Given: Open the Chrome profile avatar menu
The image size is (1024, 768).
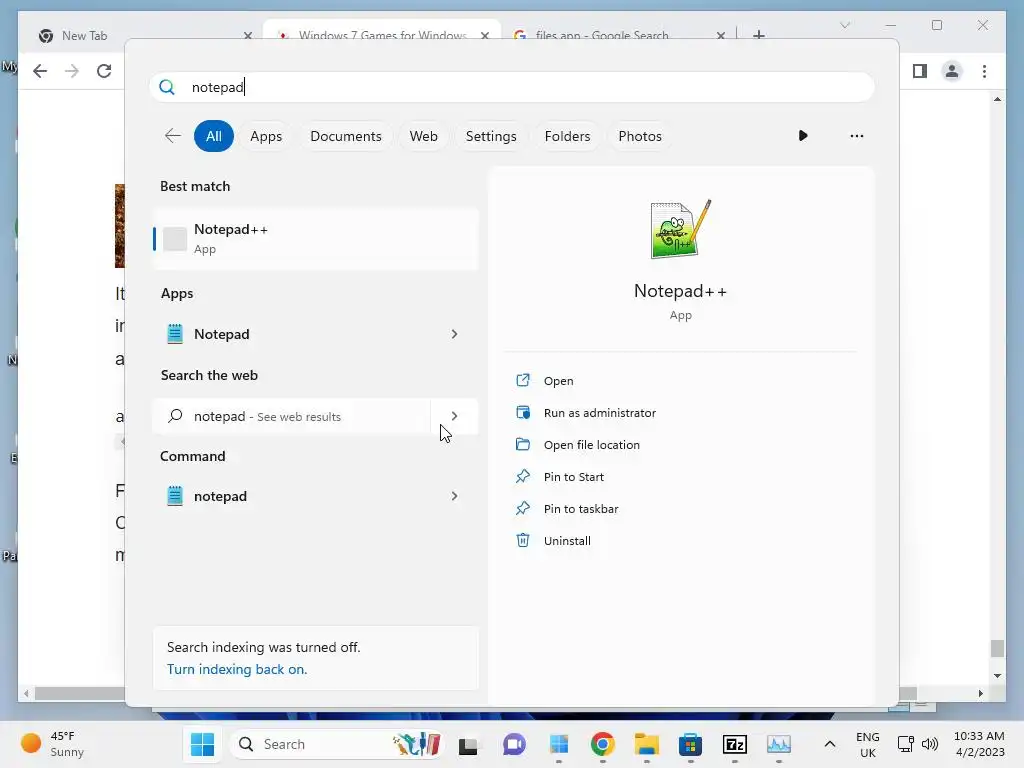Looking at the screenshot, I should pos(952,71).
